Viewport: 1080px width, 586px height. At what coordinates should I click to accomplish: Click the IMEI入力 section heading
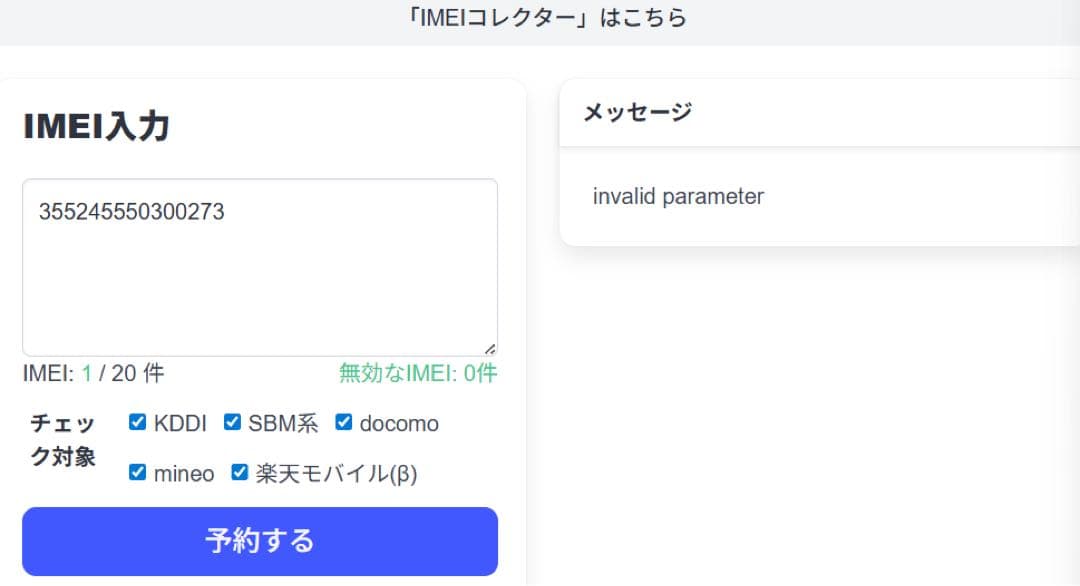tap(97, 125)
